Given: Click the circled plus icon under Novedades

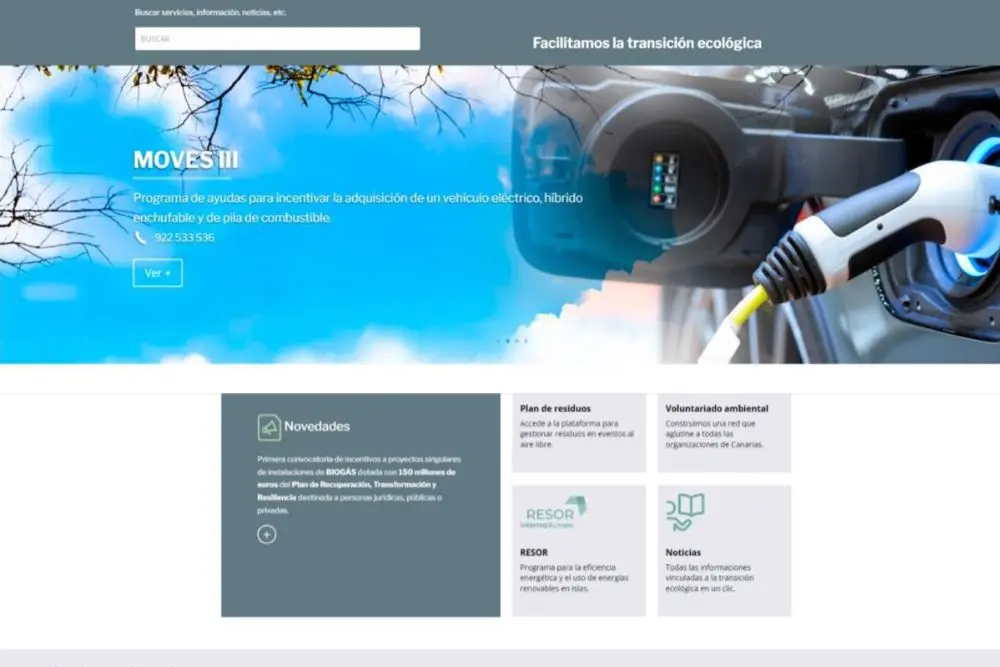Looking at the screenshot, I should coord(267,534).
